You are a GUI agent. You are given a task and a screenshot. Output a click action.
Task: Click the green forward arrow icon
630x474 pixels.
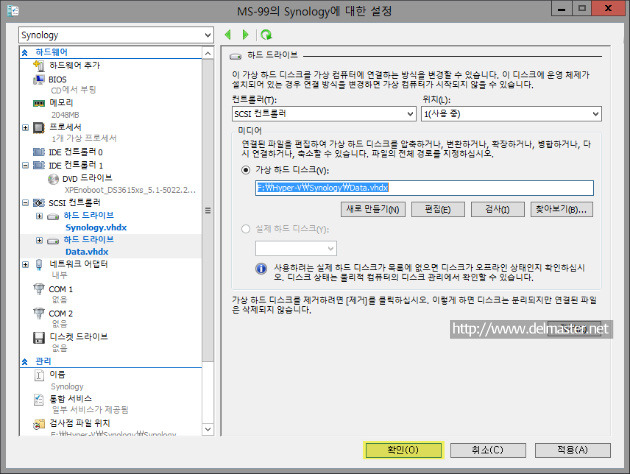click(x=245, y=35)
